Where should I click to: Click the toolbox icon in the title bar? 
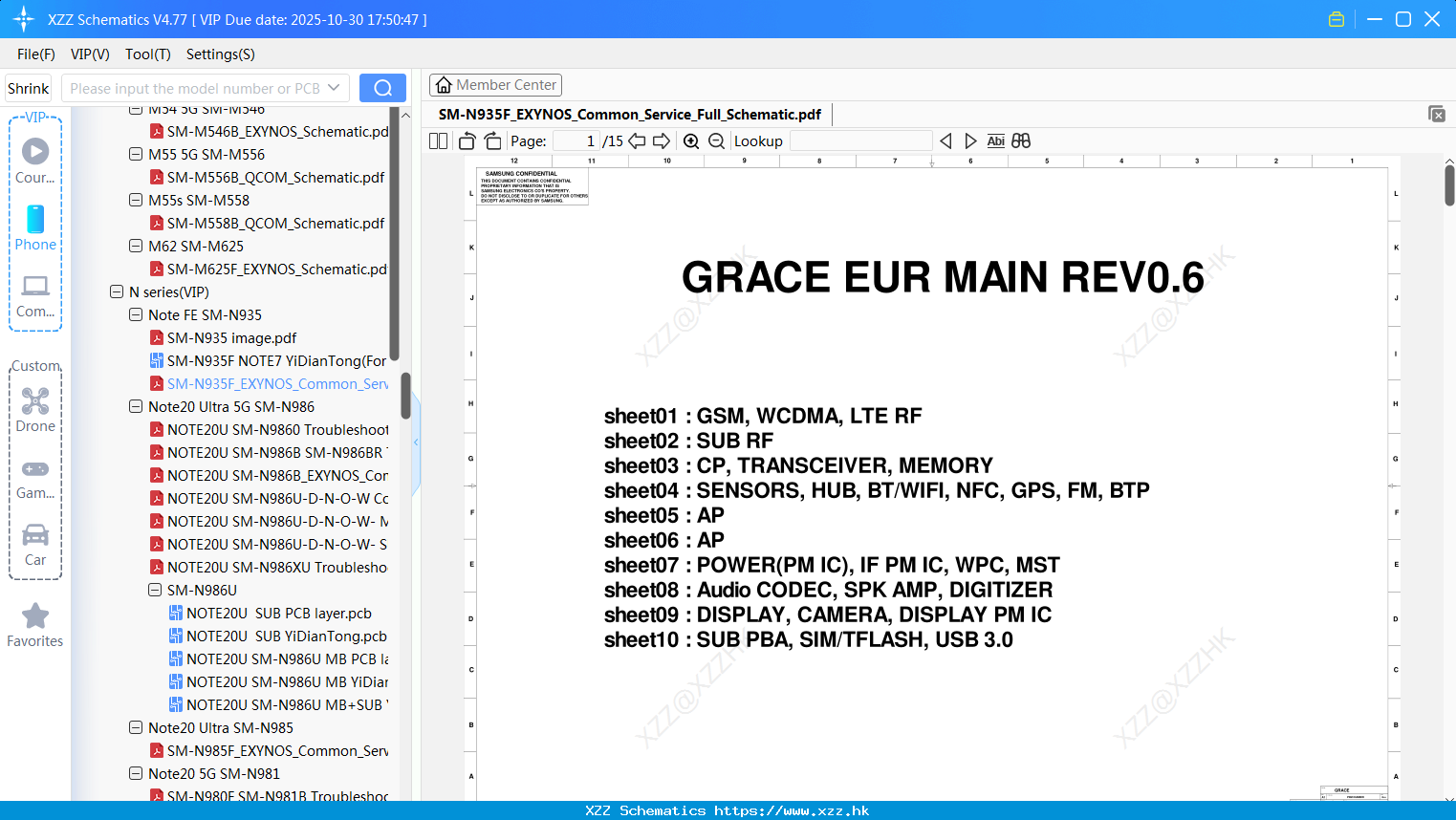pyautogui.click(x=1336, y=19)
